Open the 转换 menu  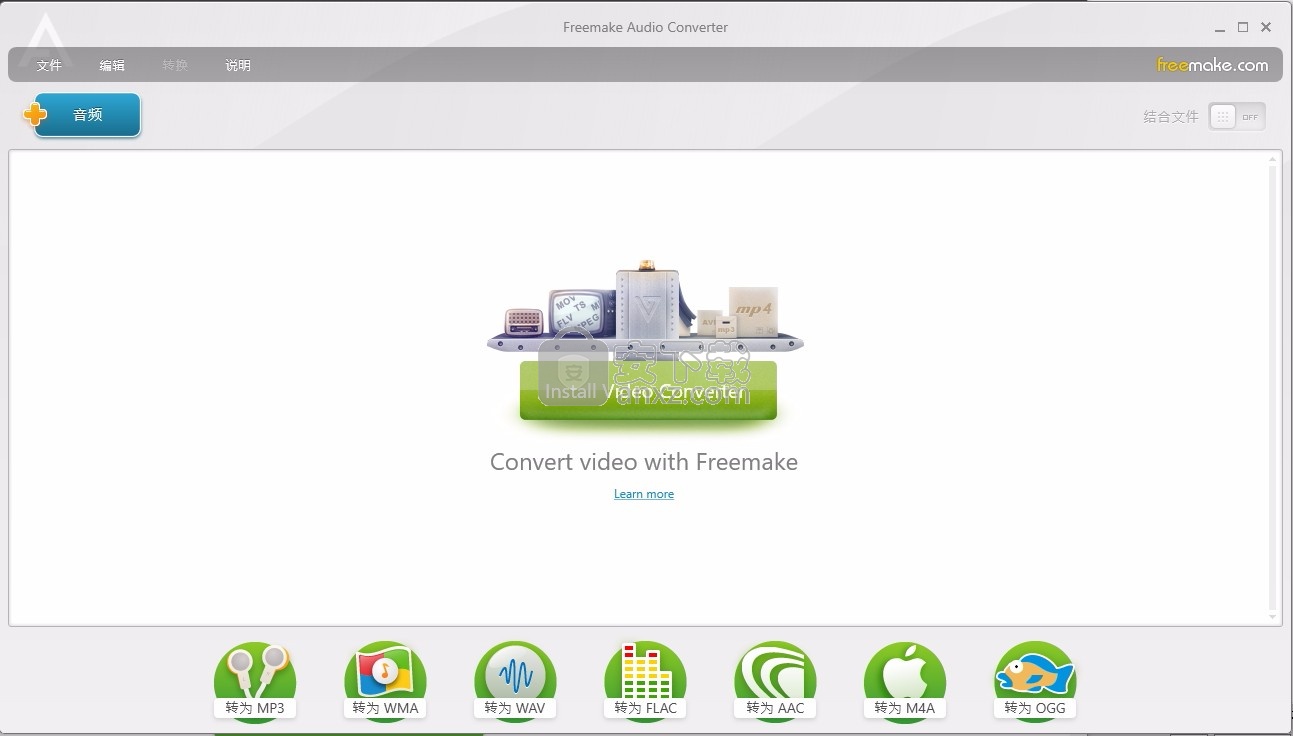175,66
